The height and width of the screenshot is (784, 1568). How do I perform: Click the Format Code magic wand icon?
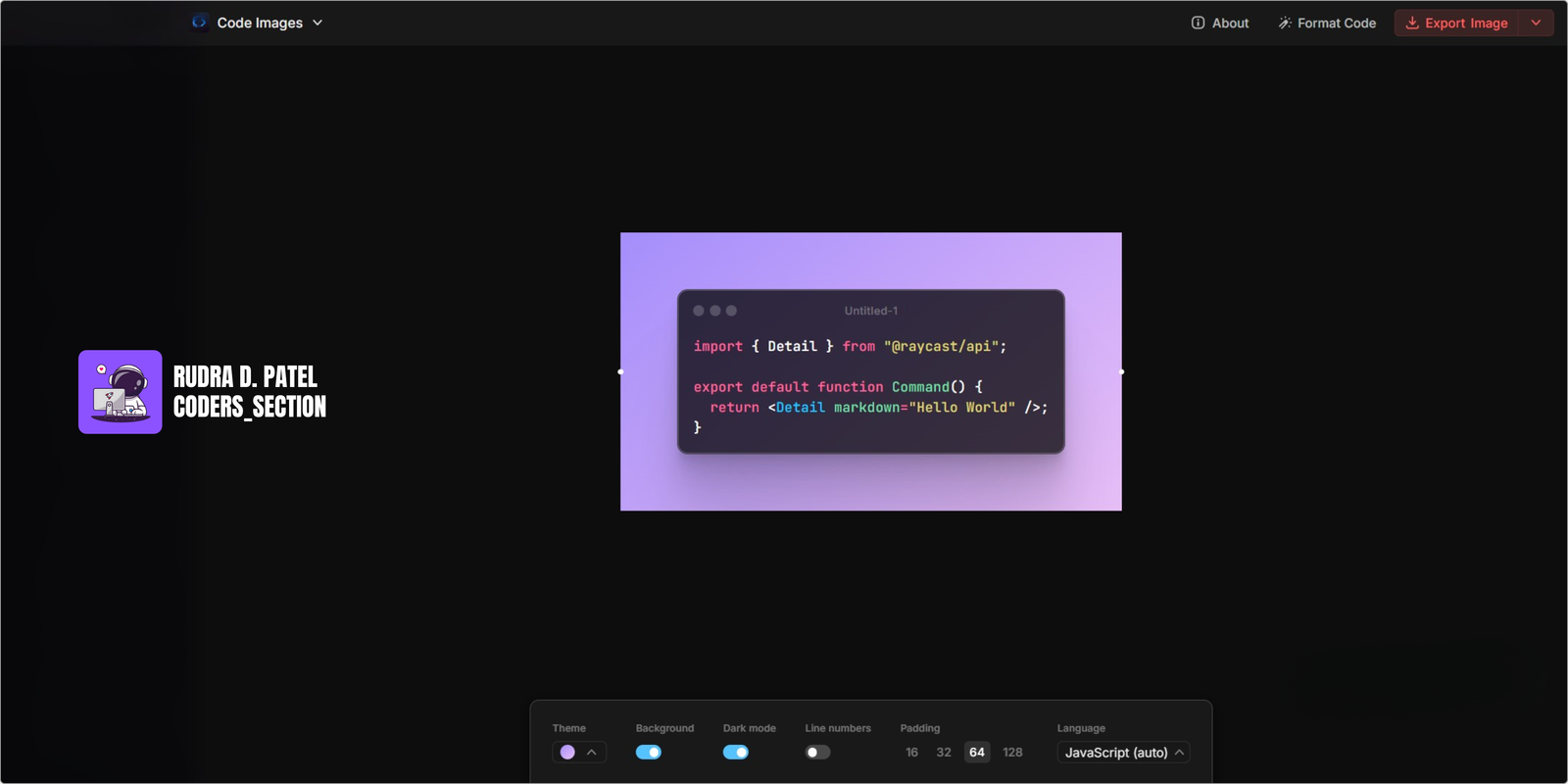point(1284,23)
